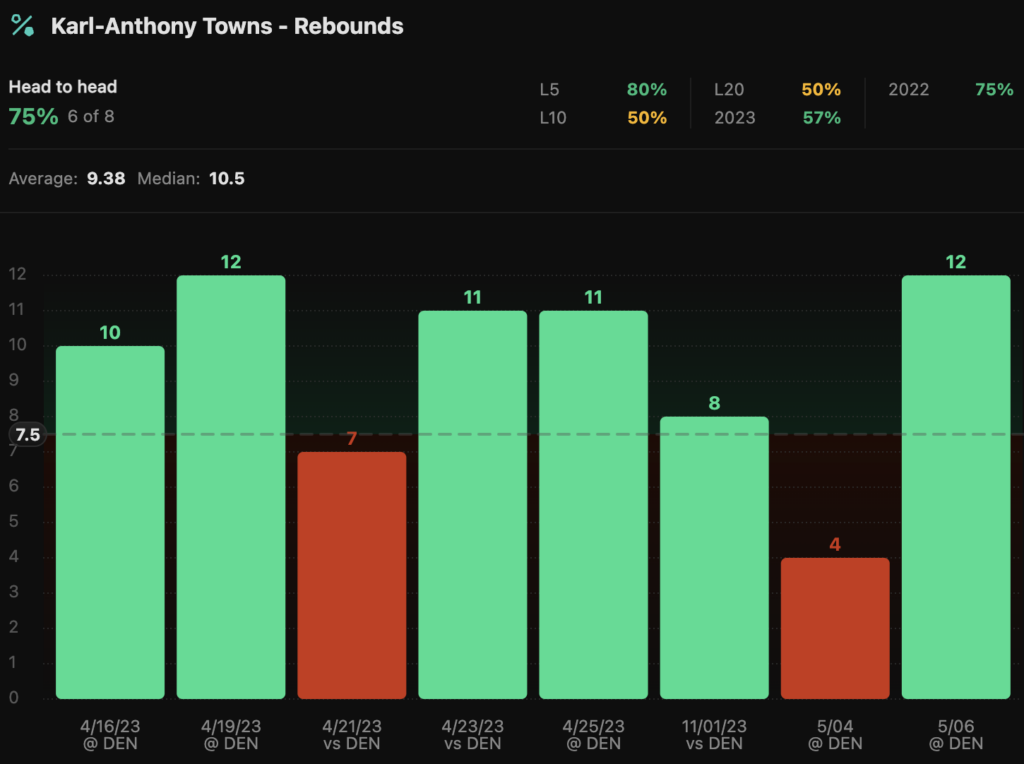Screen dimensions: 1024x764
Task: Click the 50% value next to L10
Action: tap(647, 118)
